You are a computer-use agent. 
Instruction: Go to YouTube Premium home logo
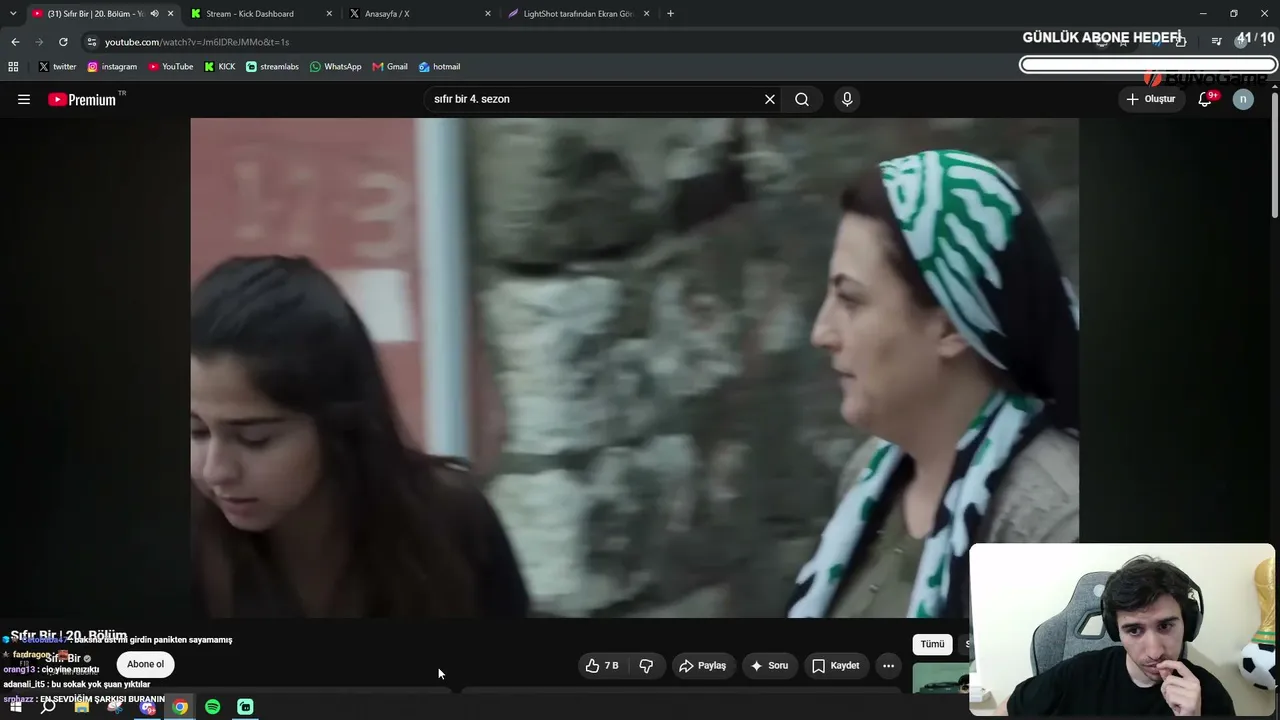82,99
